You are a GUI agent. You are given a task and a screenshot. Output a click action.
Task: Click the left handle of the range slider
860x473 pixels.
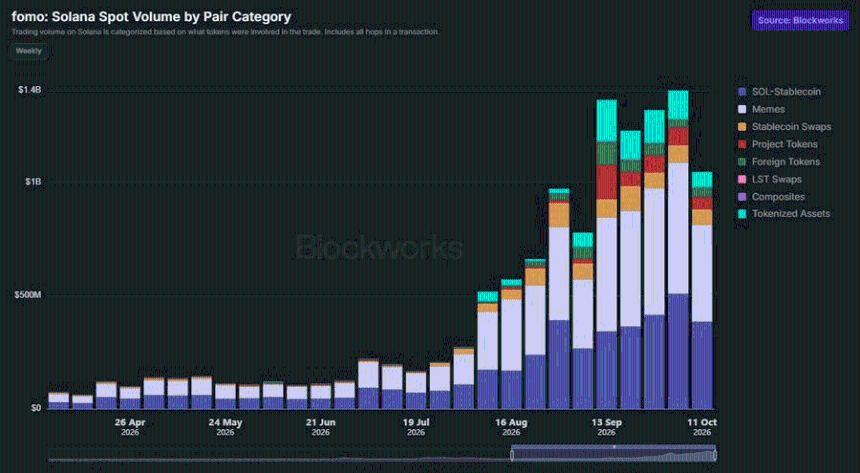coord(512,455)
